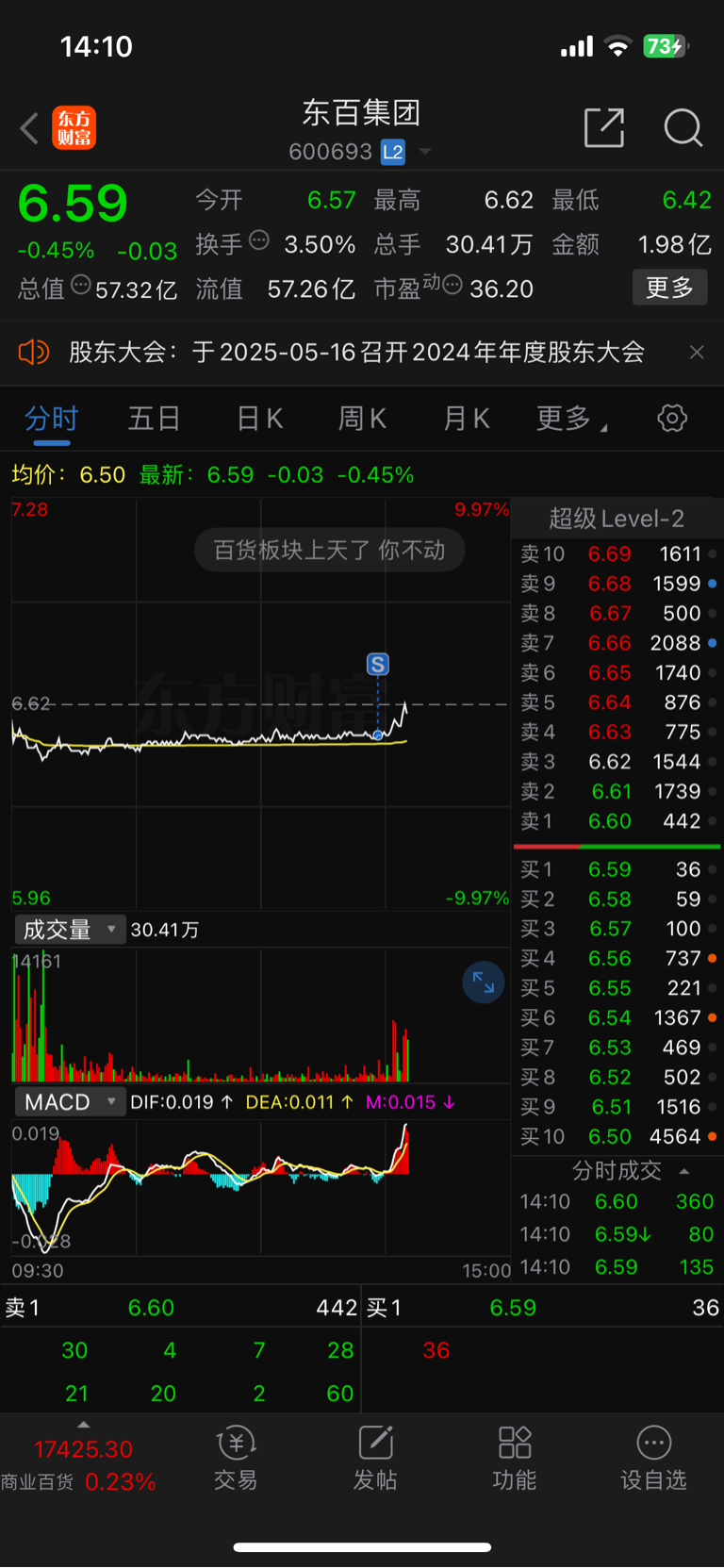Open the 交易 trade icon
The width and height of the screenshot is (724, 1568).
click(236, 1458)
